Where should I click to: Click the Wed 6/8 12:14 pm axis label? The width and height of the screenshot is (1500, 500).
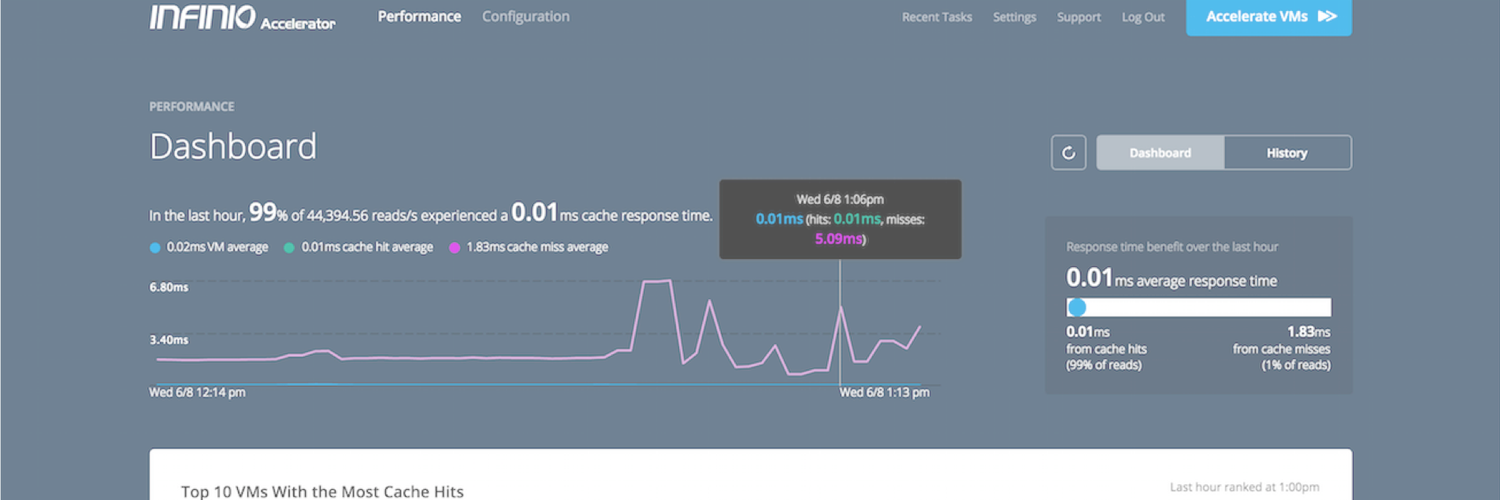197,393
